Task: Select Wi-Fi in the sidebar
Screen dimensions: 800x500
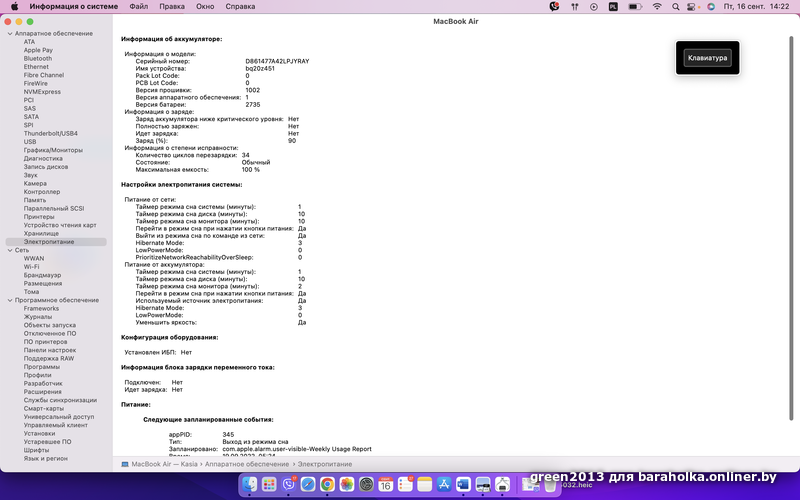Action: click(31, 267)
